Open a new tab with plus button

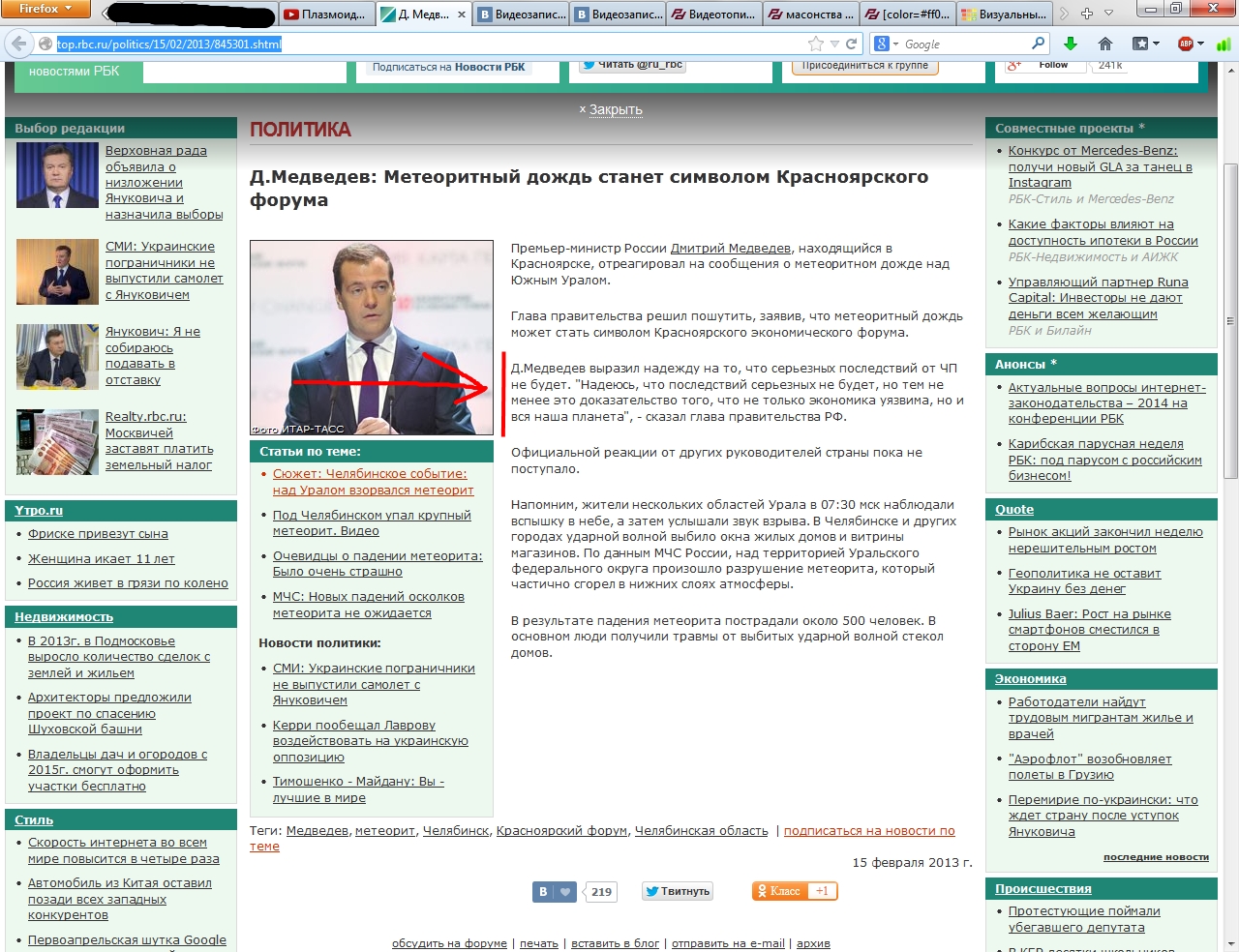tap(1087, 14)
